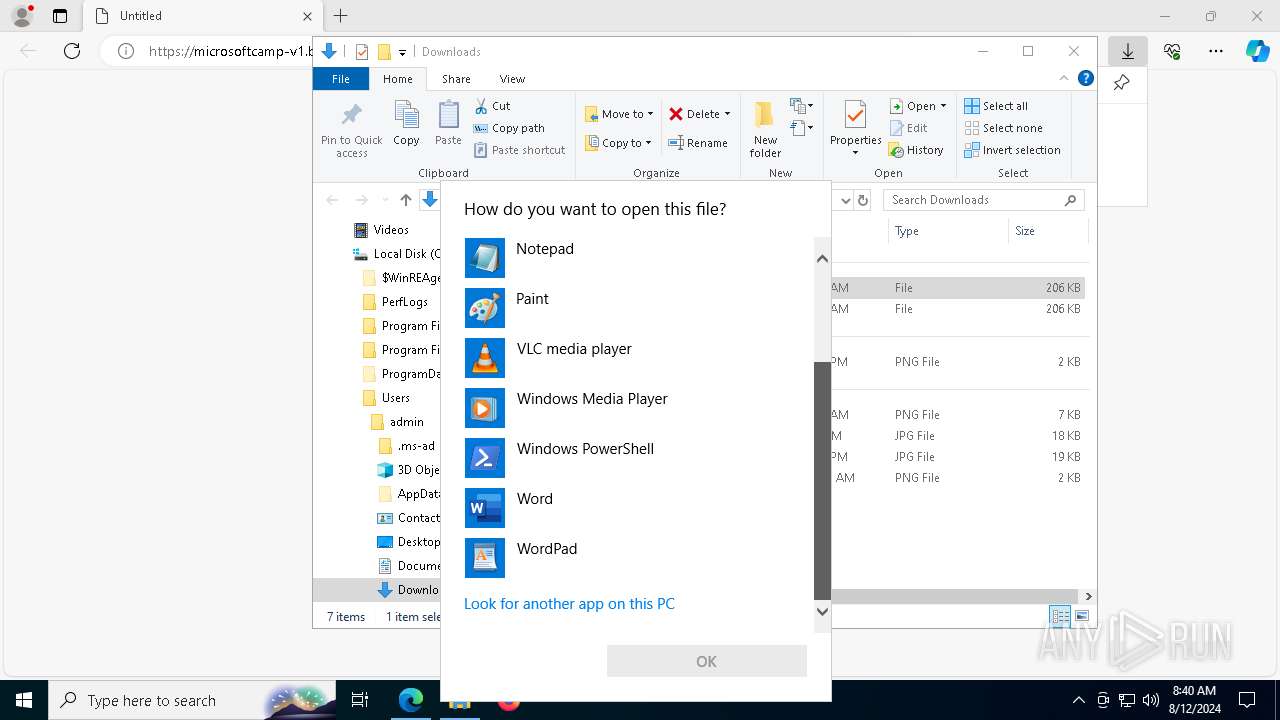
Task: Switch to details view in Explorer
Action: tap(1060, 616)
